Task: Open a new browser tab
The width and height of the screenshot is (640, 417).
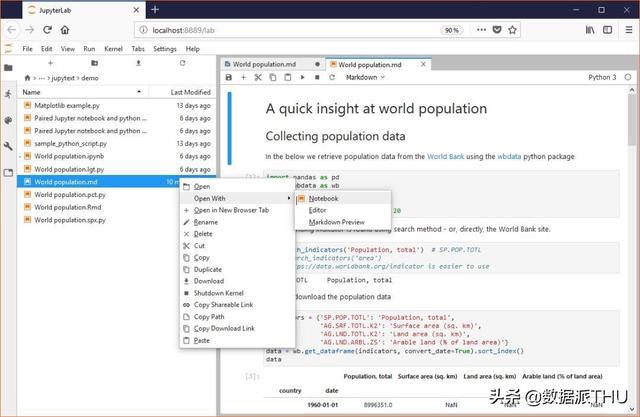Action: pyautogui.click(x=155, y=10)
